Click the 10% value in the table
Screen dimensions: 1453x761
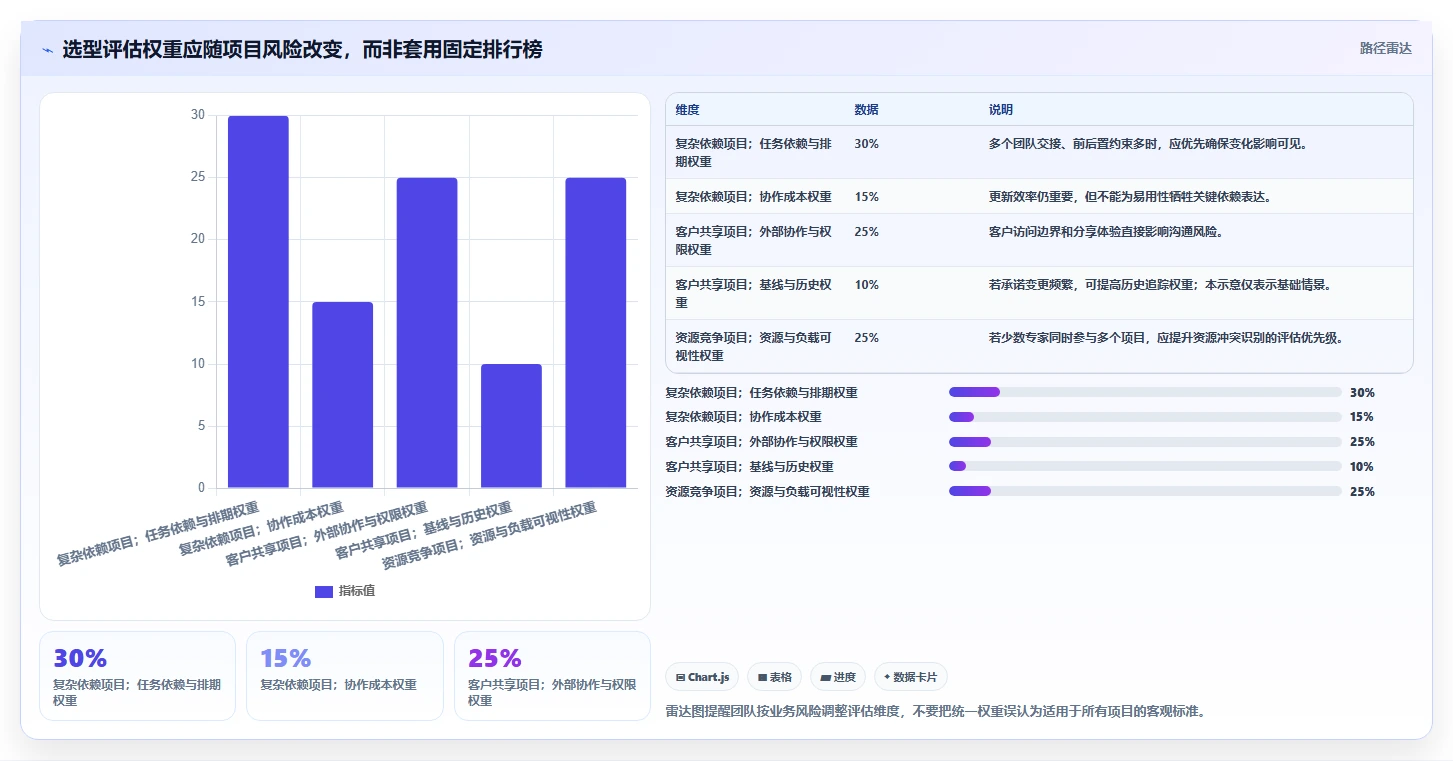pyautogui.click(x=867, y=285)
